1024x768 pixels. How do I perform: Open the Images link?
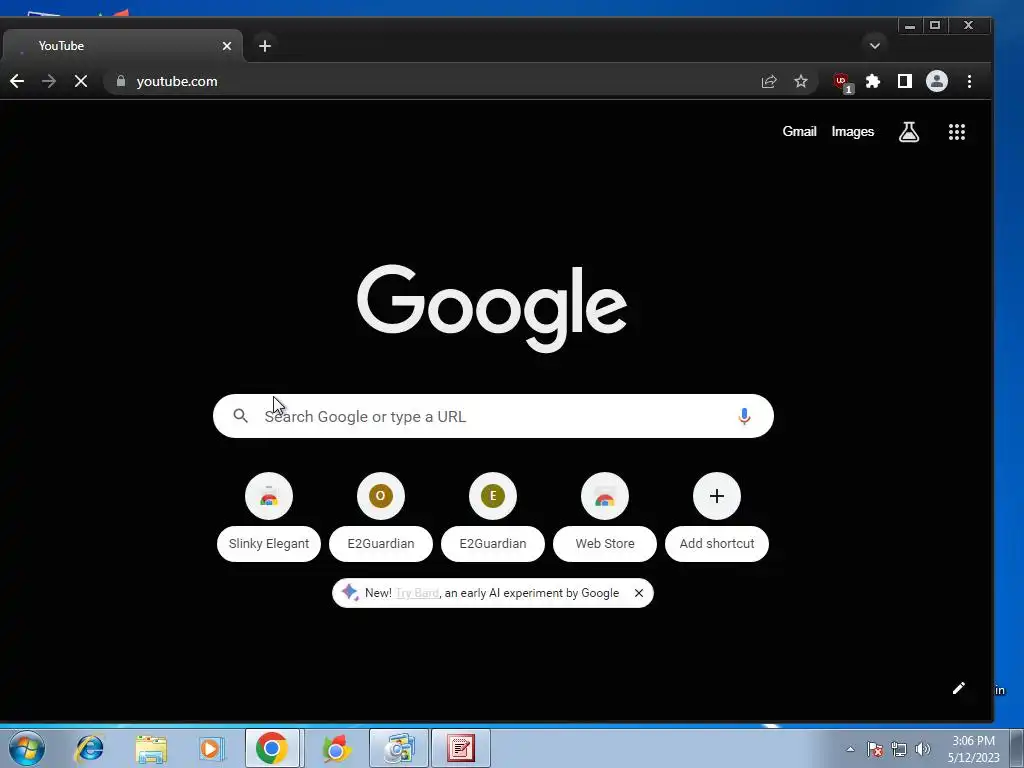click(x=852, y=131)
